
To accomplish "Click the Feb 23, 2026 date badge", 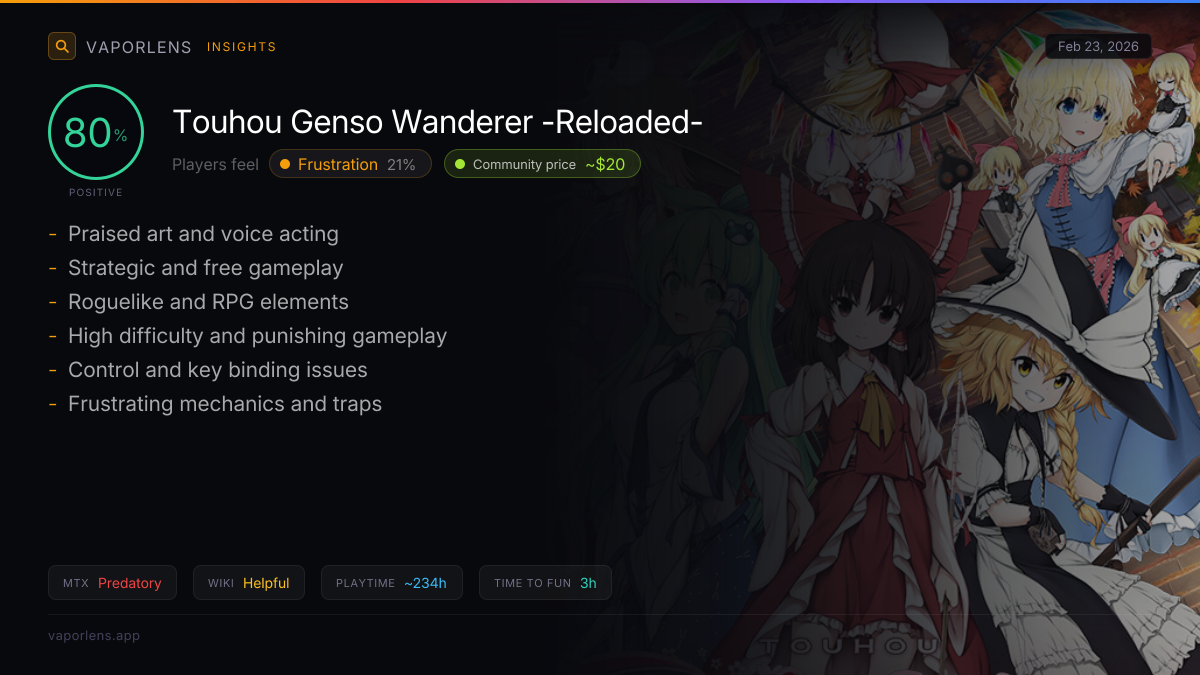I will pos(1098,47).
